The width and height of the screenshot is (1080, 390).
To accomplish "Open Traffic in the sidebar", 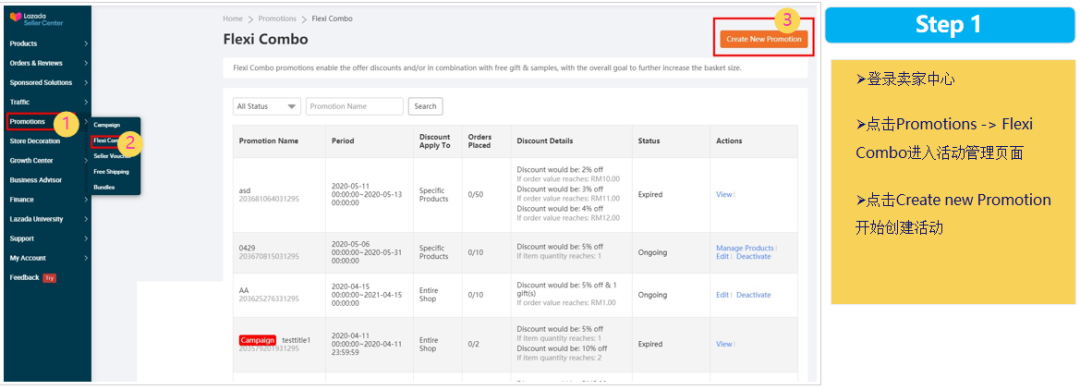I will [19, 102].
